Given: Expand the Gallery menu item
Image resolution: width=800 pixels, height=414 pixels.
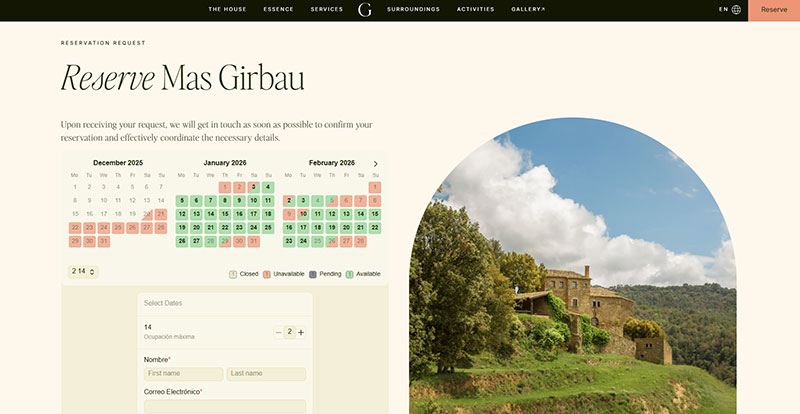Looking at the screenshot, I should (x=528, y=9).
